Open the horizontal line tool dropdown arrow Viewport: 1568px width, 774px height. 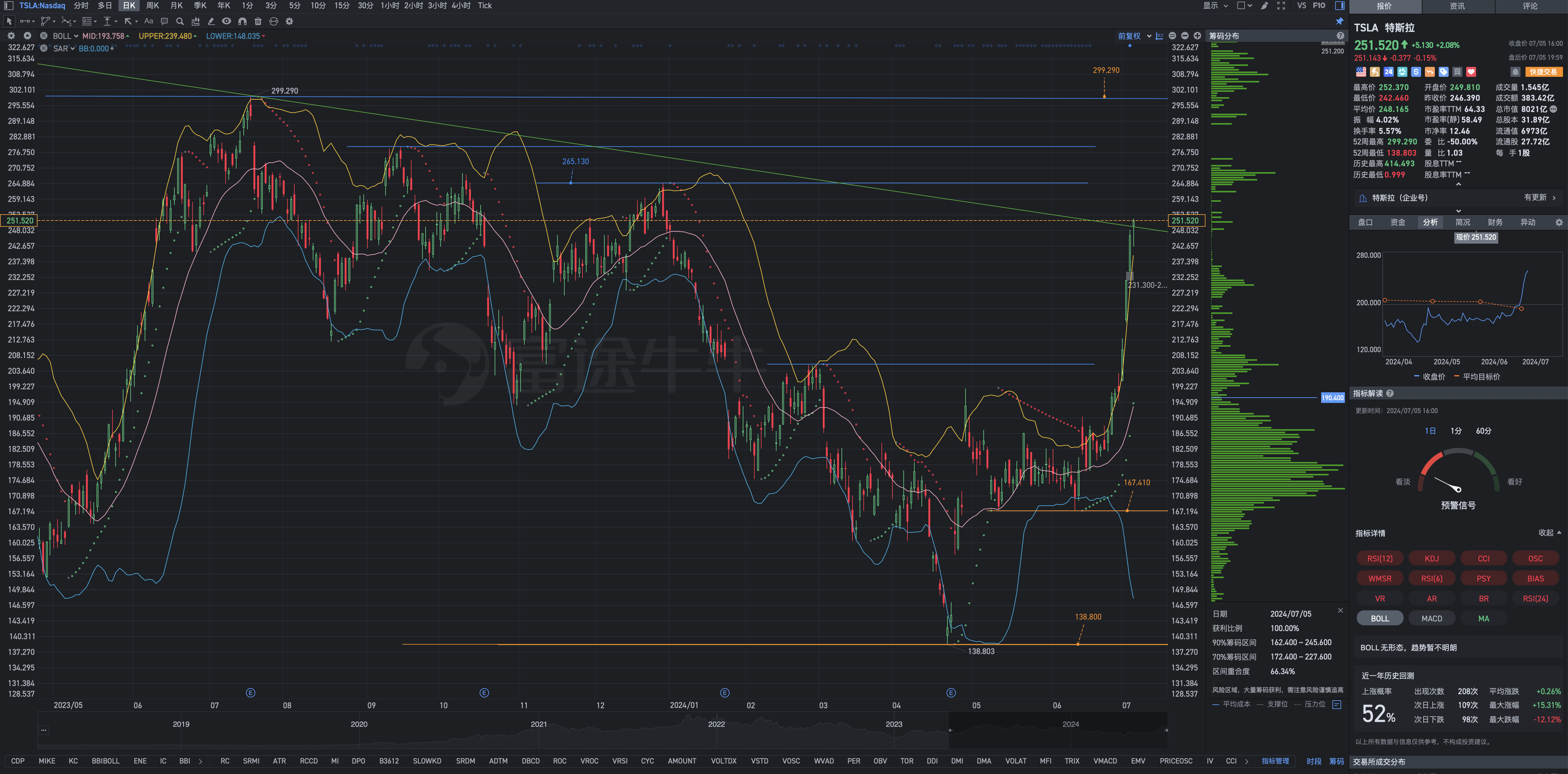tap(33, 21)
